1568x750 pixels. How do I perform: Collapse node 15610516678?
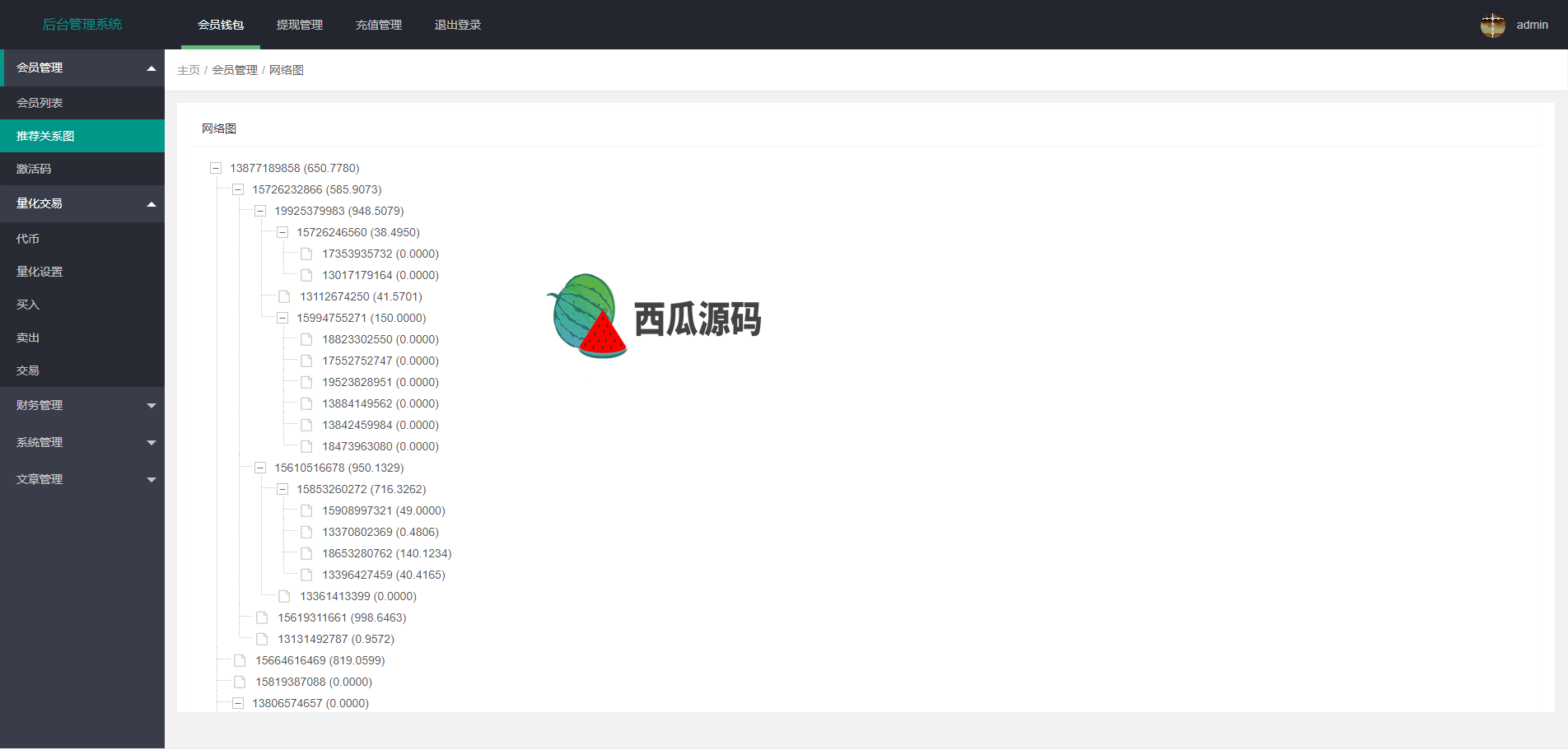[260, 468]
